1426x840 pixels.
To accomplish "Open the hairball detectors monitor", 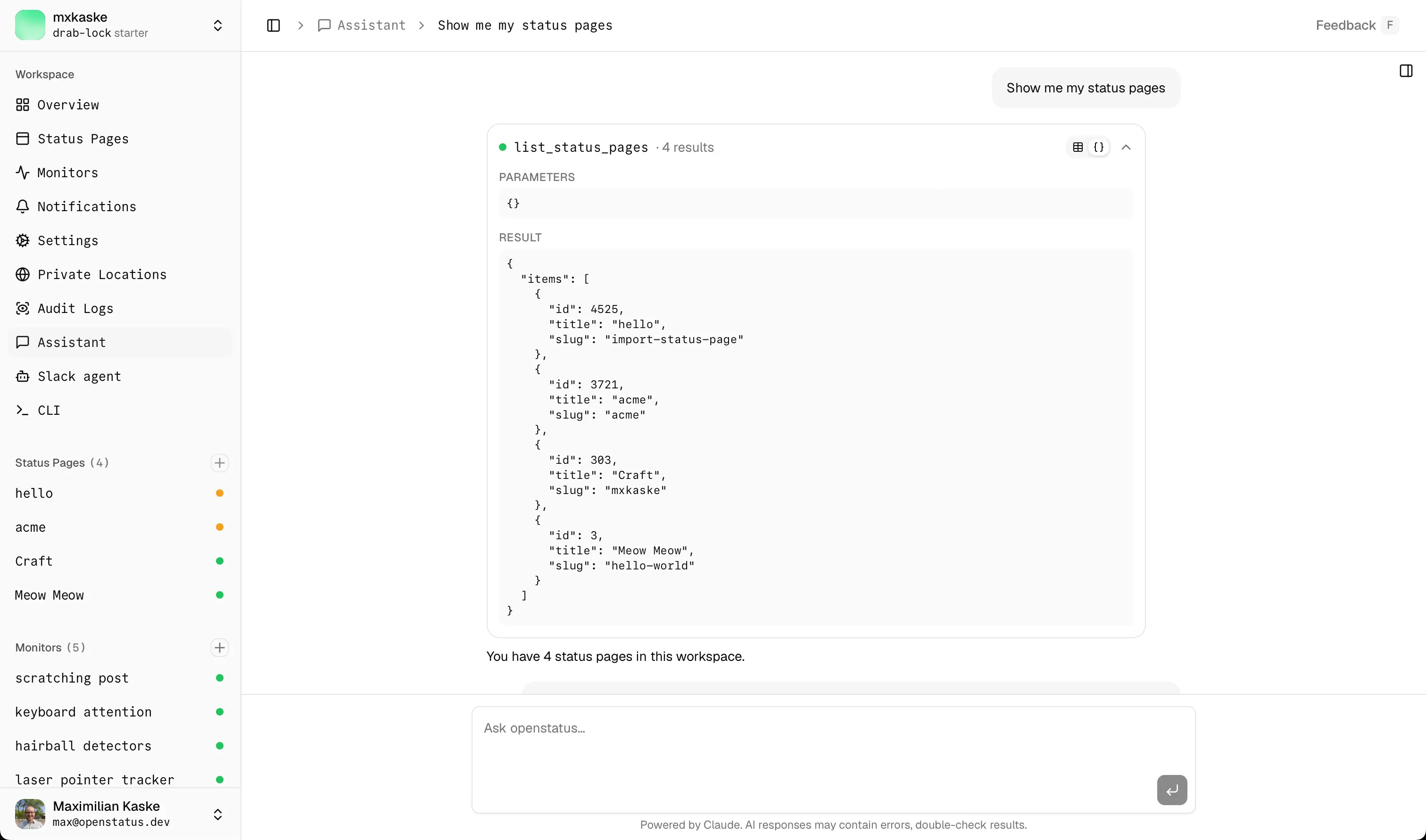I will coord(120,746).
